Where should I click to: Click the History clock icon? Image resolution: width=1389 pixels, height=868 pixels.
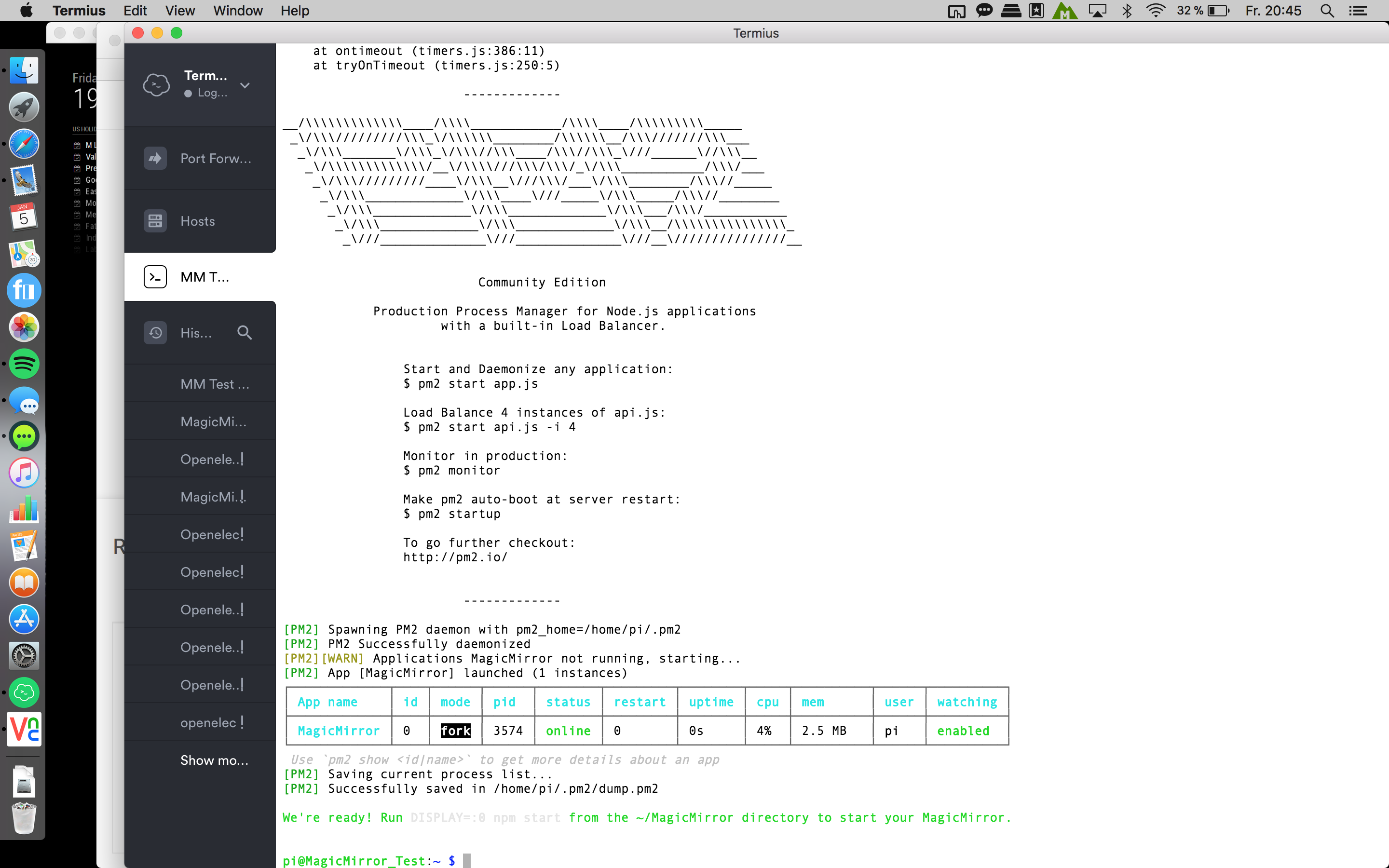pyautogui.click(x=155, y=333)
